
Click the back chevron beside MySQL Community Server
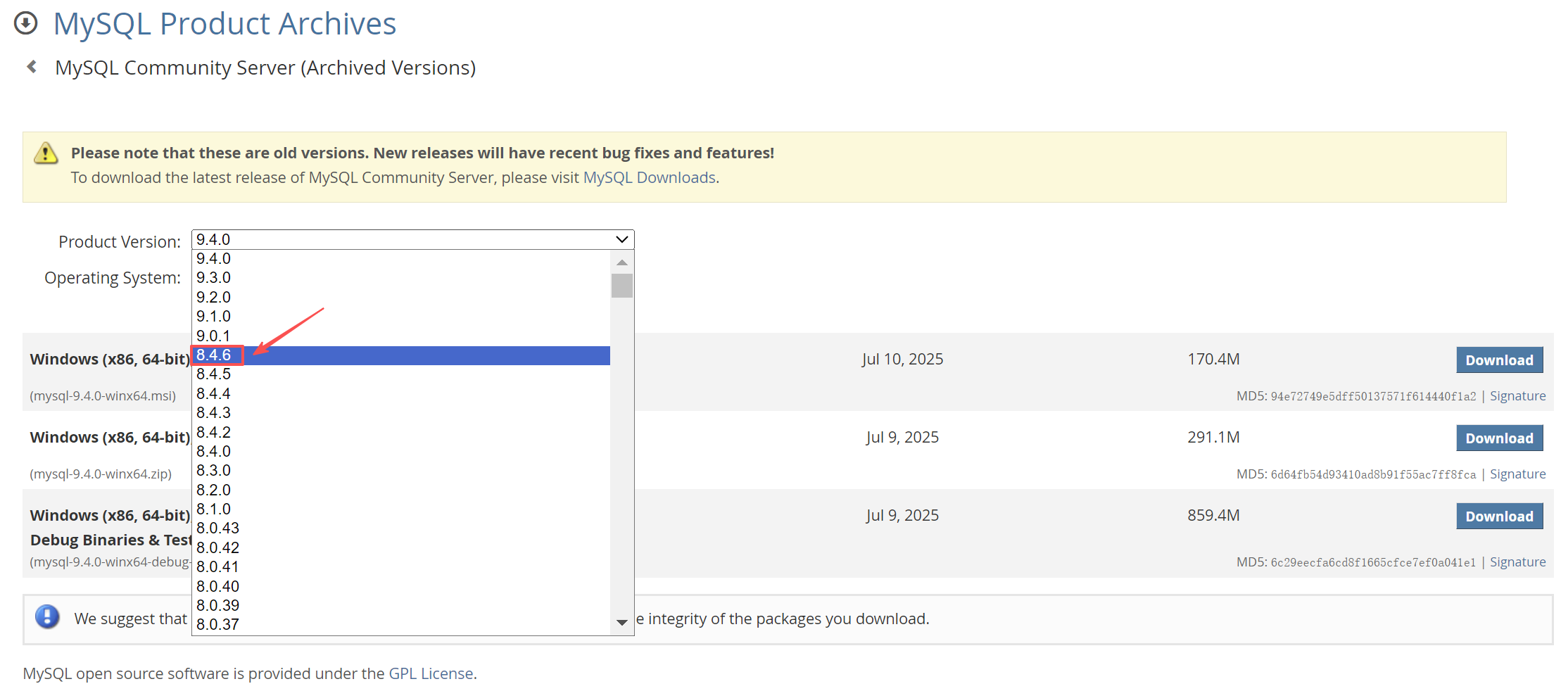32,67
